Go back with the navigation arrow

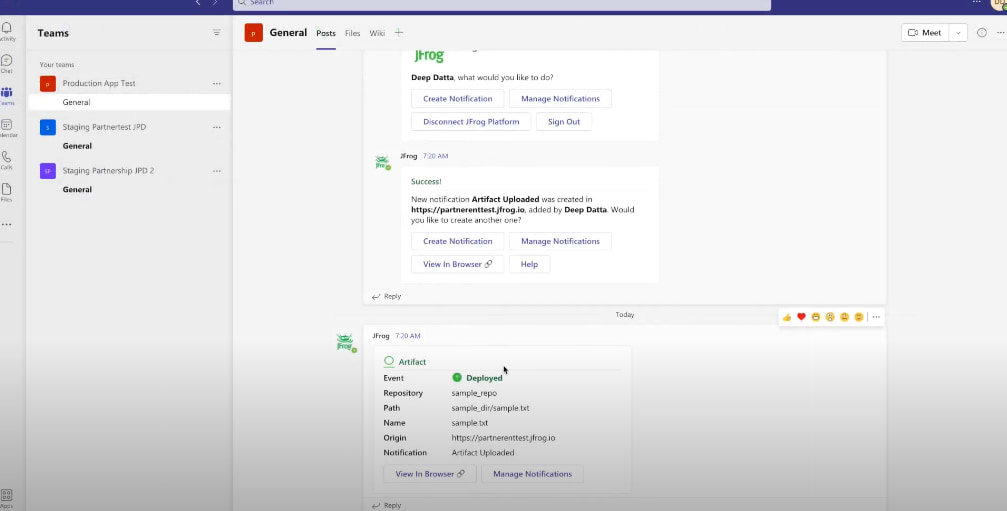tap(198, 3)
